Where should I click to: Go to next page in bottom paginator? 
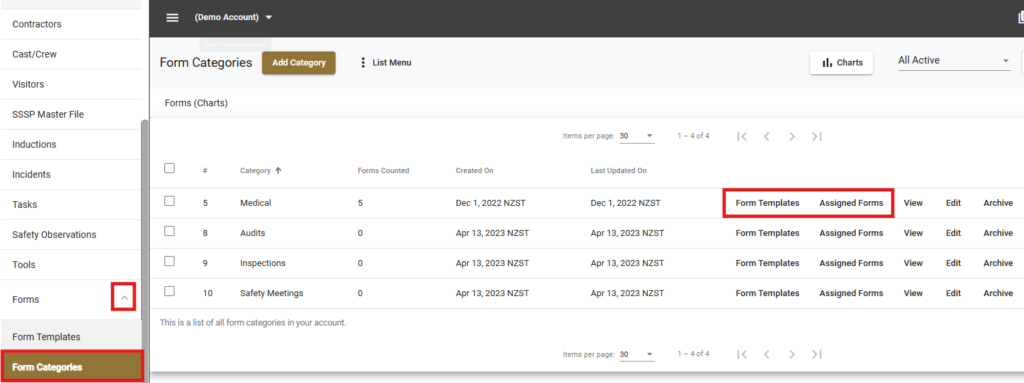tap(792, 354)
